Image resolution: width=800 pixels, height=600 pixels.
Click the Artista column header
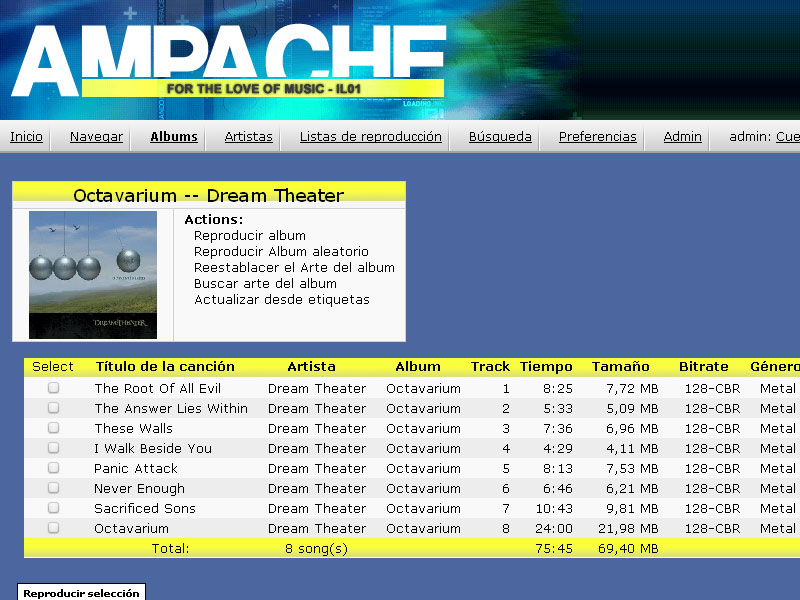pos(311,366)
